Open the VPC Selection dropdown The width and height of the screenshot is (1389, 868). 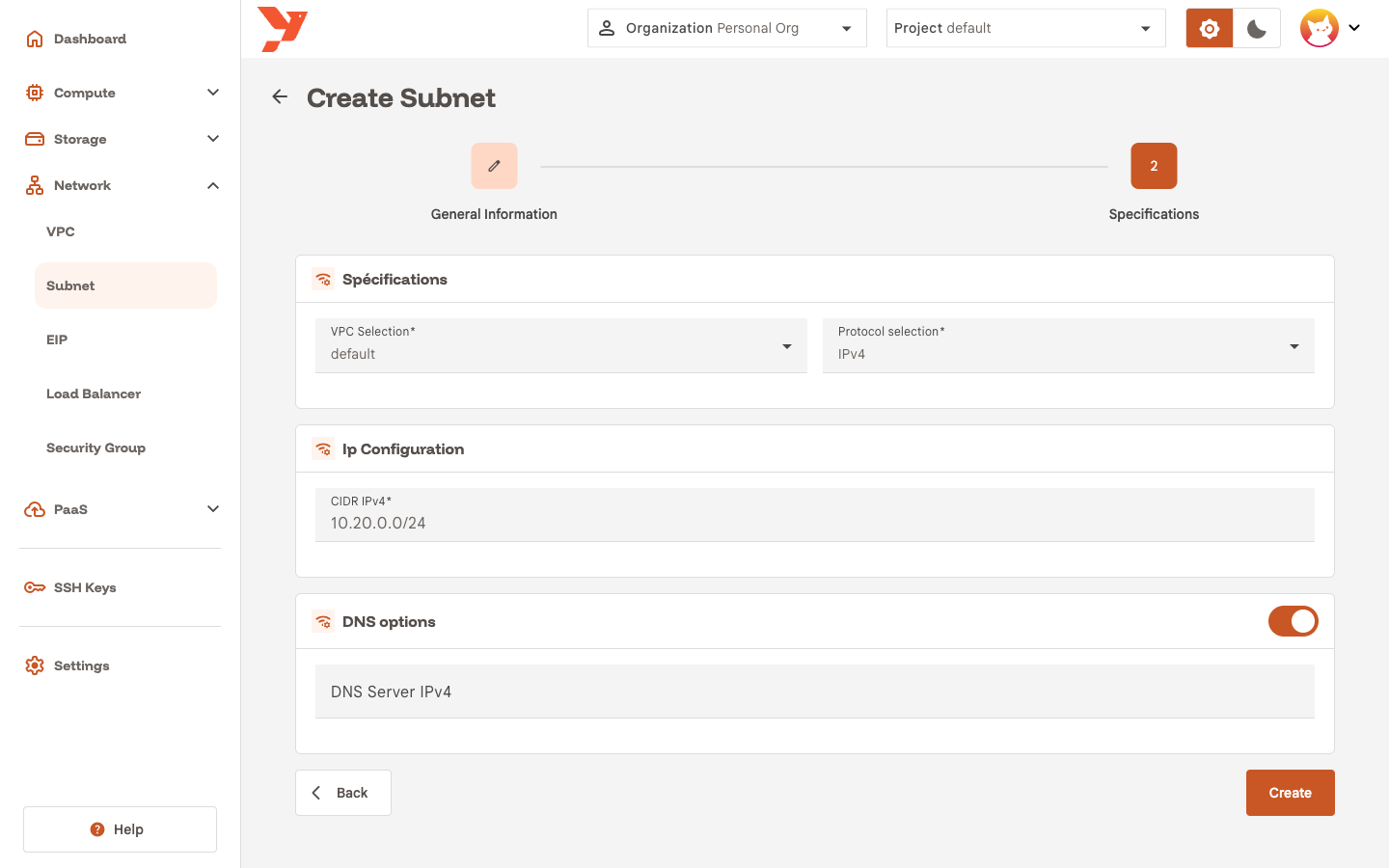561,345
